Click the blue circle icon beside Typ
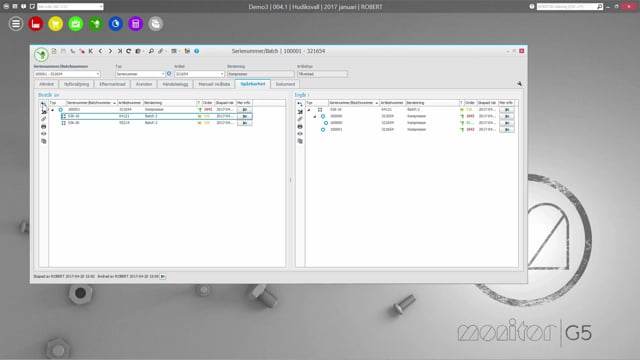This screenshot has width=640, height=360. (x=169, y=73)
